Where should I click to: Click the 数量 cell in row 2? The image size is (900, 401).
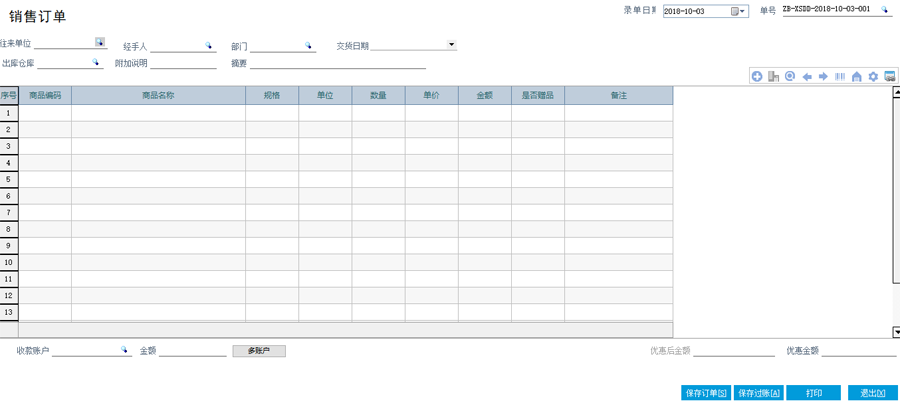coord(379,130)
